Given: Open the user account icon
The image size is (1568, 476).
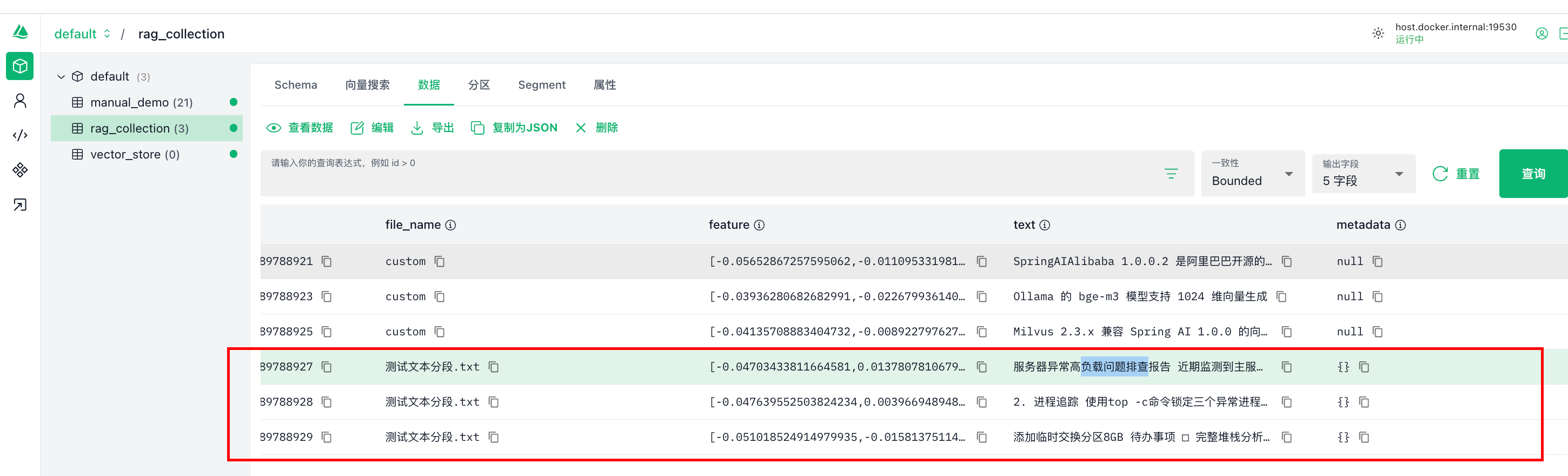Looking at the screenshot, I should point(1542,34).
